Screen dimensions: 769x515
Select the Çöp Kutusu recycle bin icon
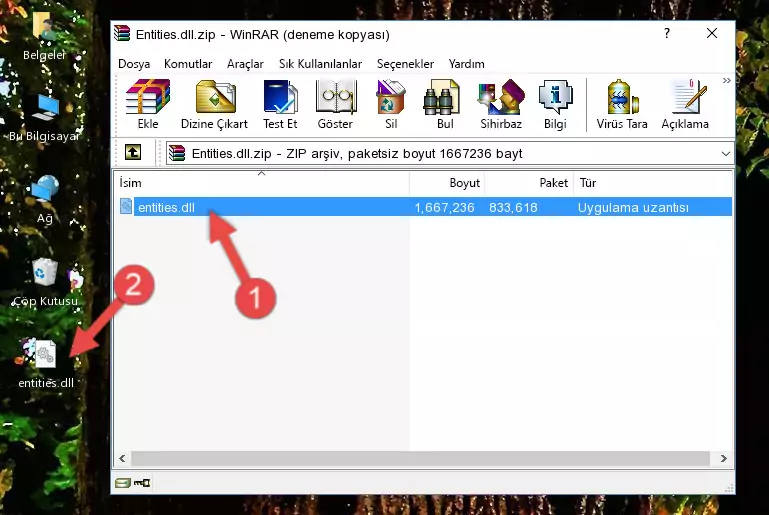coord(45,282)
